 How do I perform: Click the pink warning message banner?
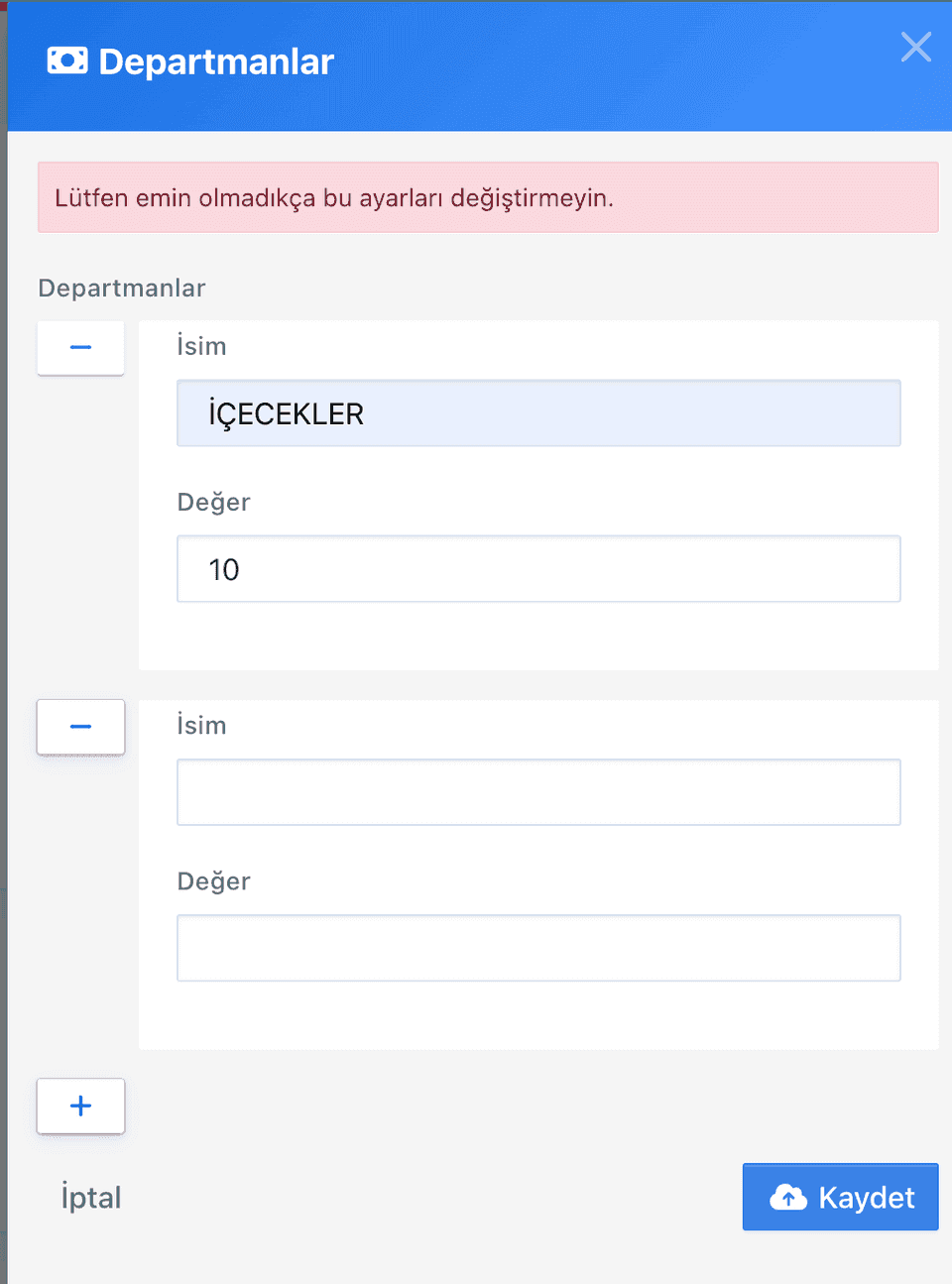click(488, 197)
